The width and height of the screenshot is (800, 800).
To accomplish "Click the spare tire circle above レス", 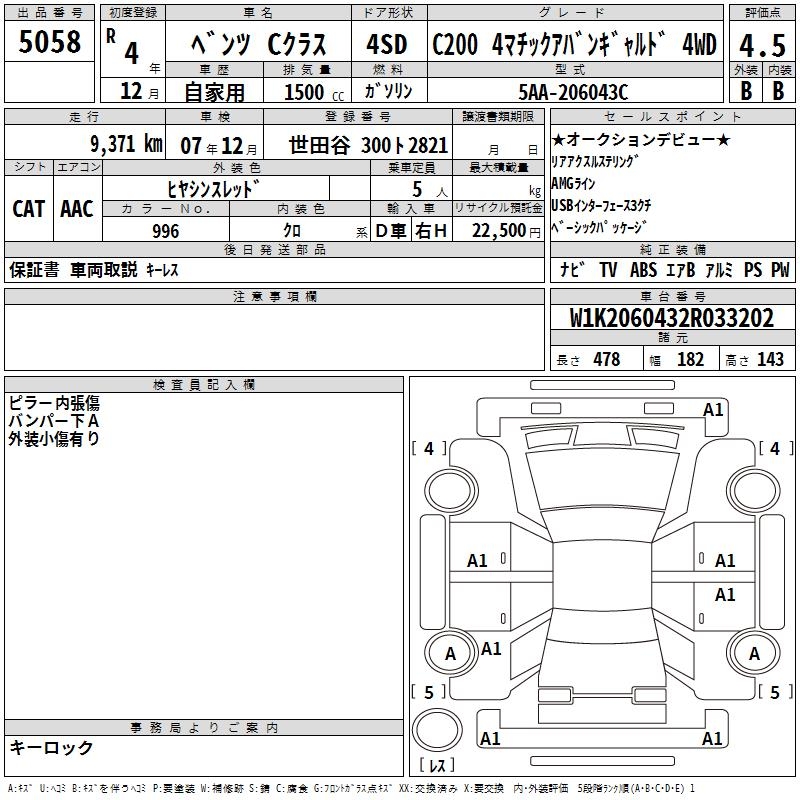I will point(438,729).
